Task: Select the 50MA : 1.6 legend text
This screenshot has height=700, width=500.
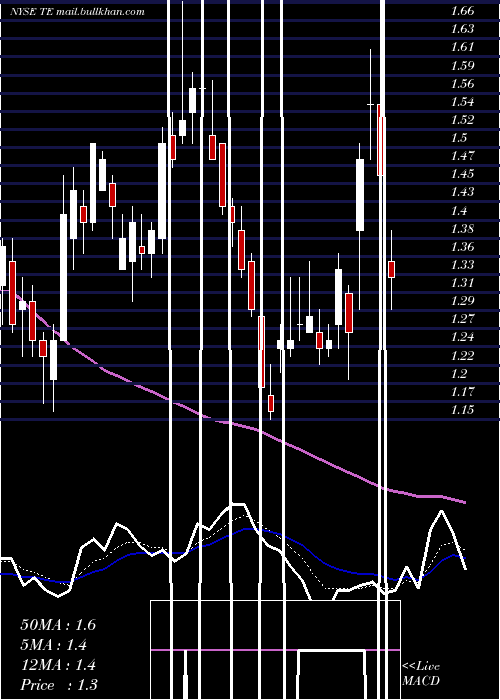Action: click(x=58, y=625)
